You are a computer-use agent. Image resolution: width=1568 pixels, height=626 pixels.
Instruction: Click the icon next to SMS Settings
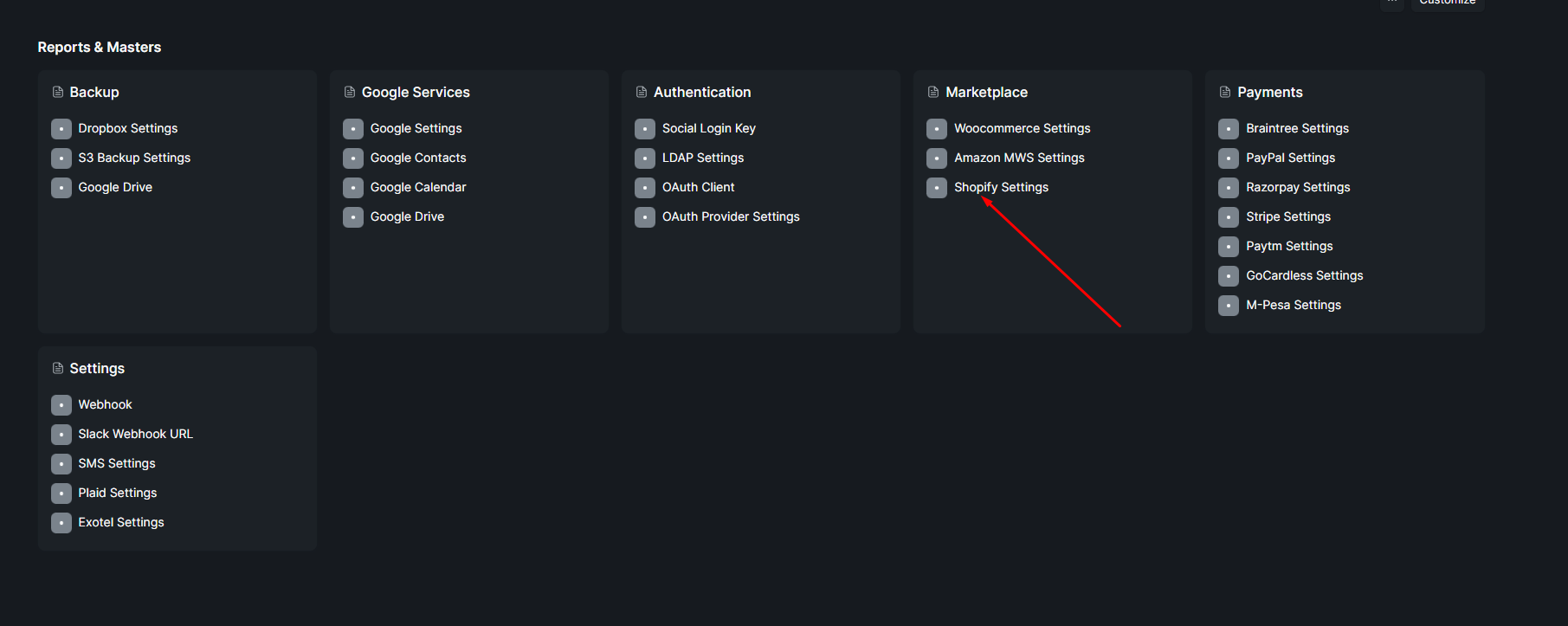click(x=61, y=463)
